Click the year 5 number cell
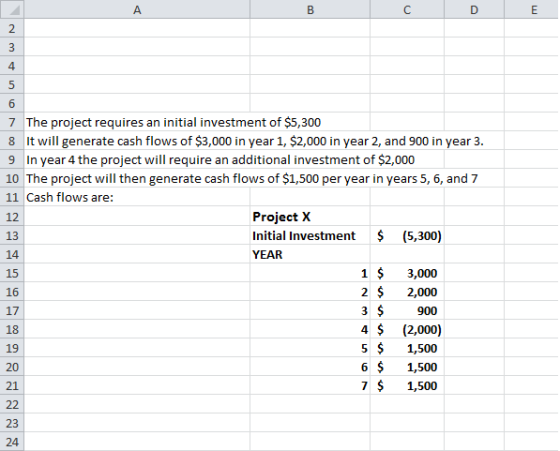 (x=310, y=348)
